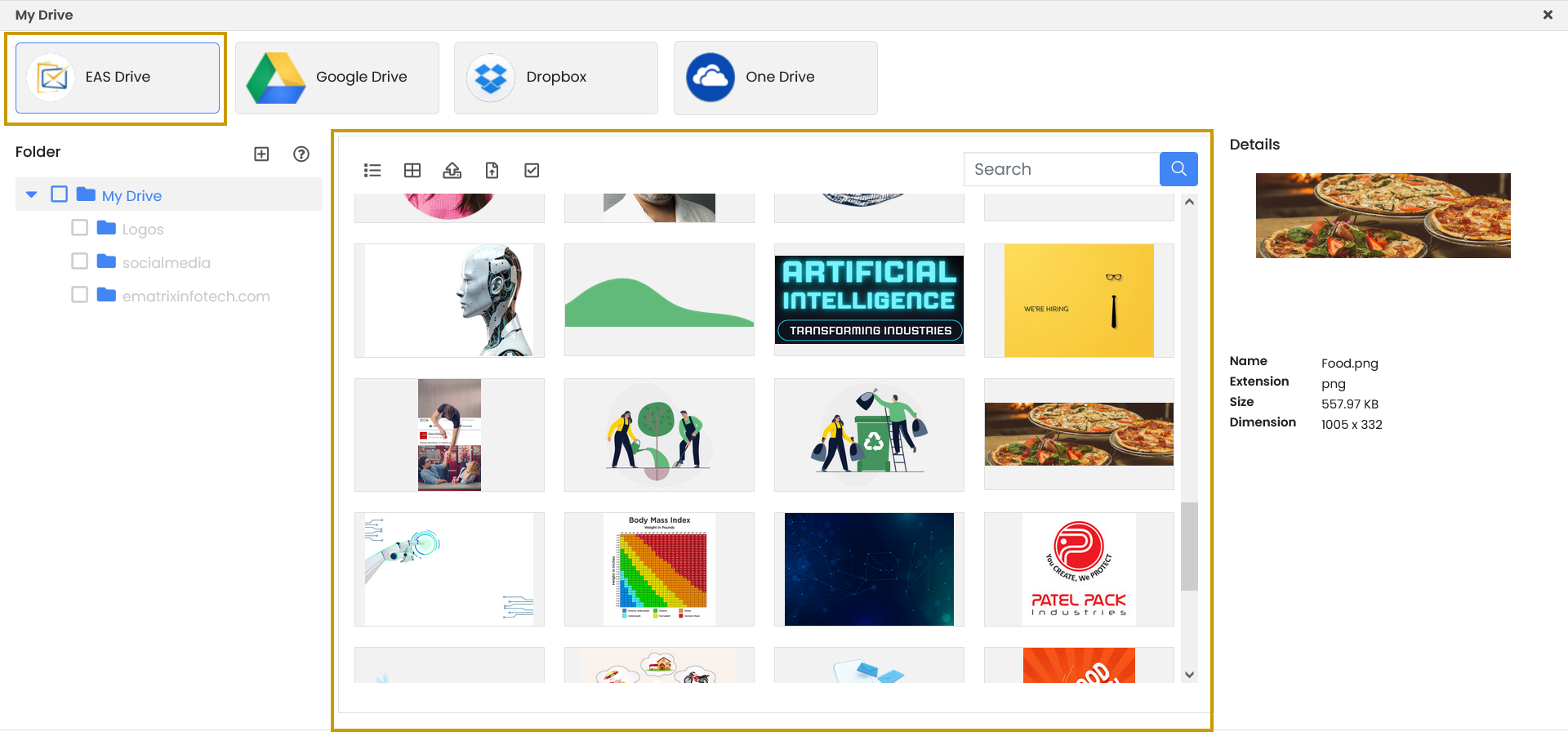Open the Logos folder
Viewport: 1568px width, 754px height.
pos(143,230)
